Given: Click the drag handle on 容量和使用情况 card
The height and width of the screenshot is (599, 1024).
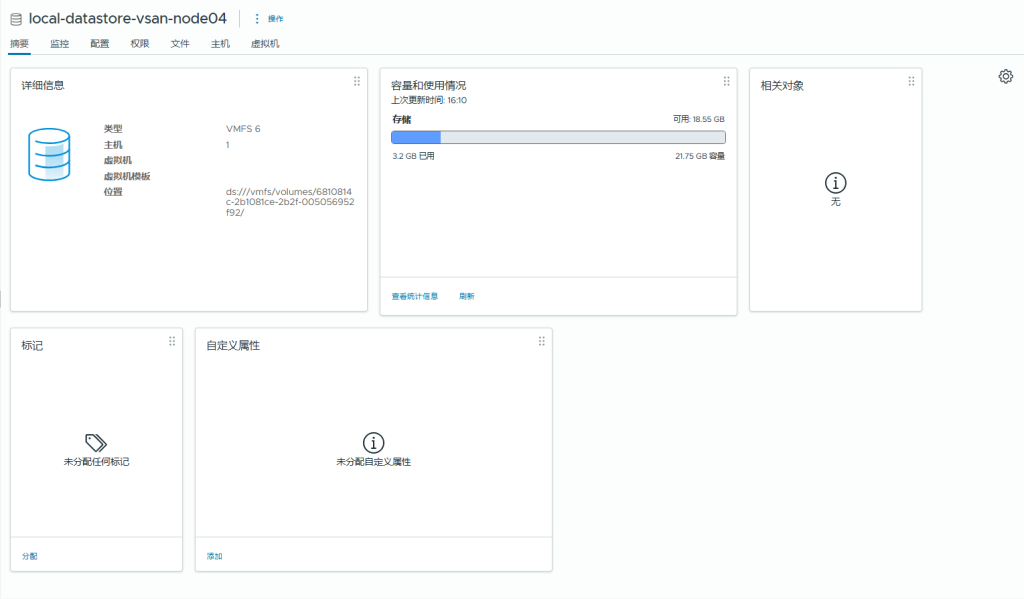Looking at the screenshot, I should (726, 80).
